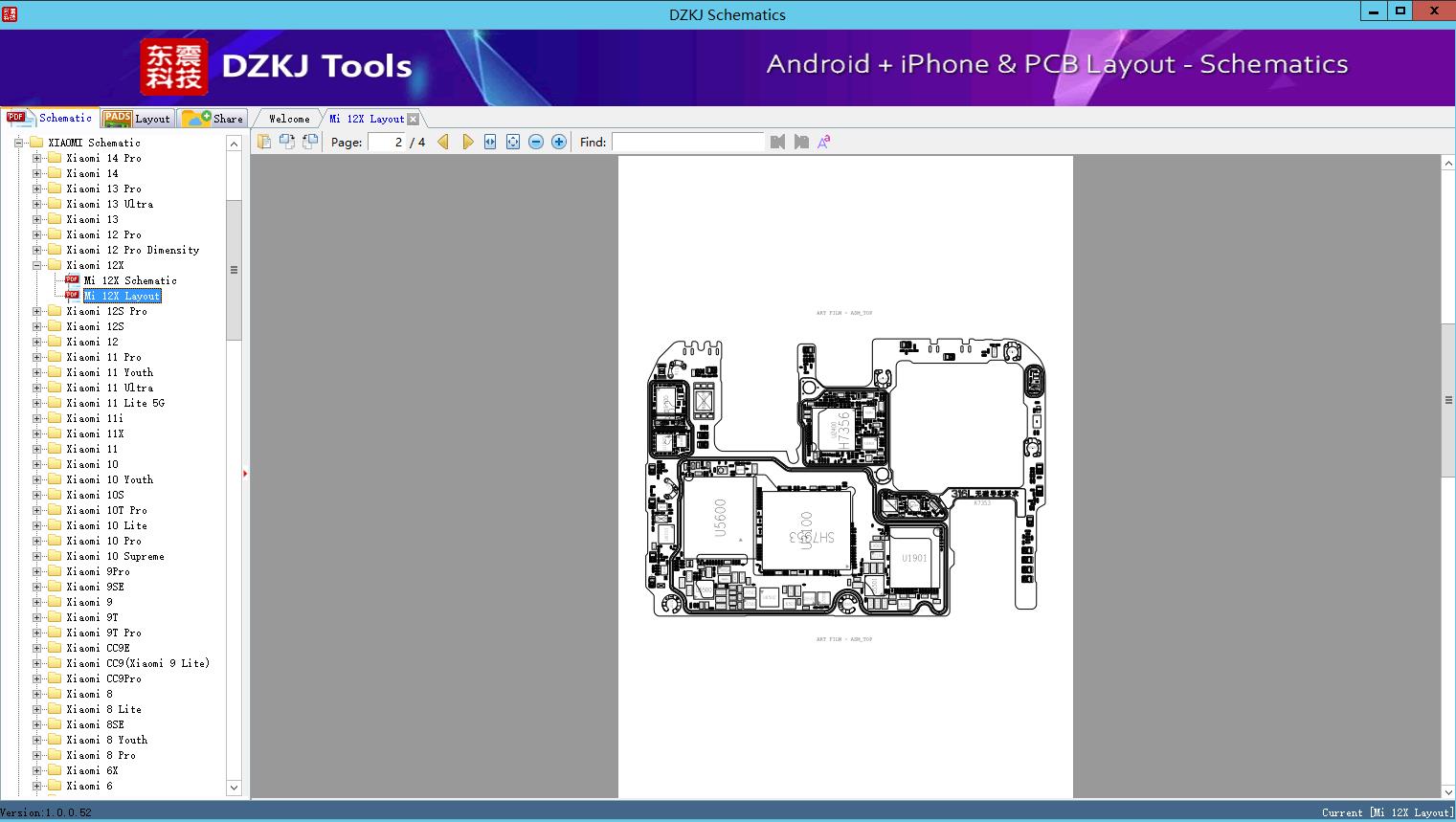Click U1901 chip on PCB layout
The width and height of the screenshot is (1456, 822).
pos(914,558)
